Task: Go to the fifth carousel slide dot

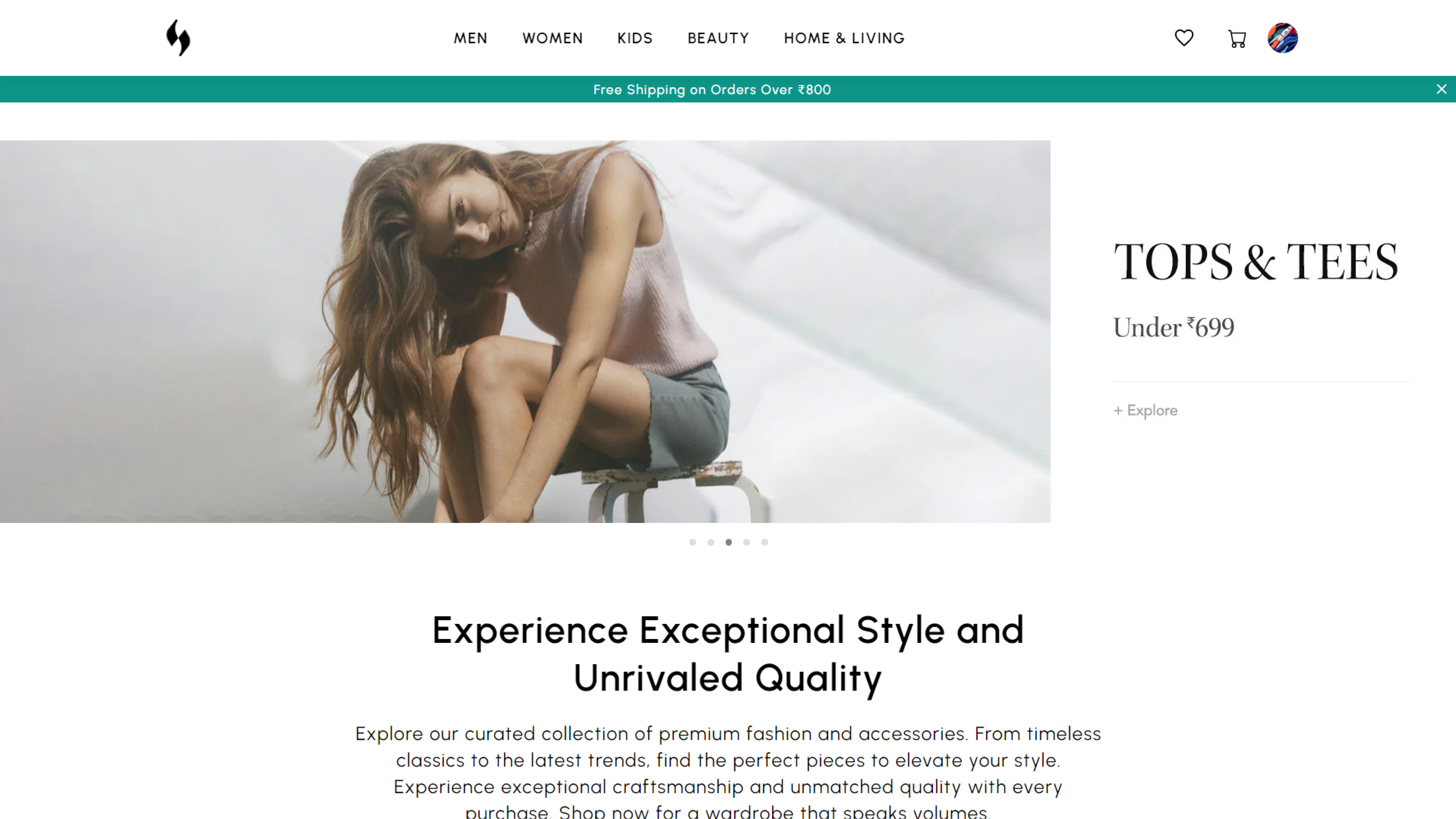Action: tap(765, 542)
